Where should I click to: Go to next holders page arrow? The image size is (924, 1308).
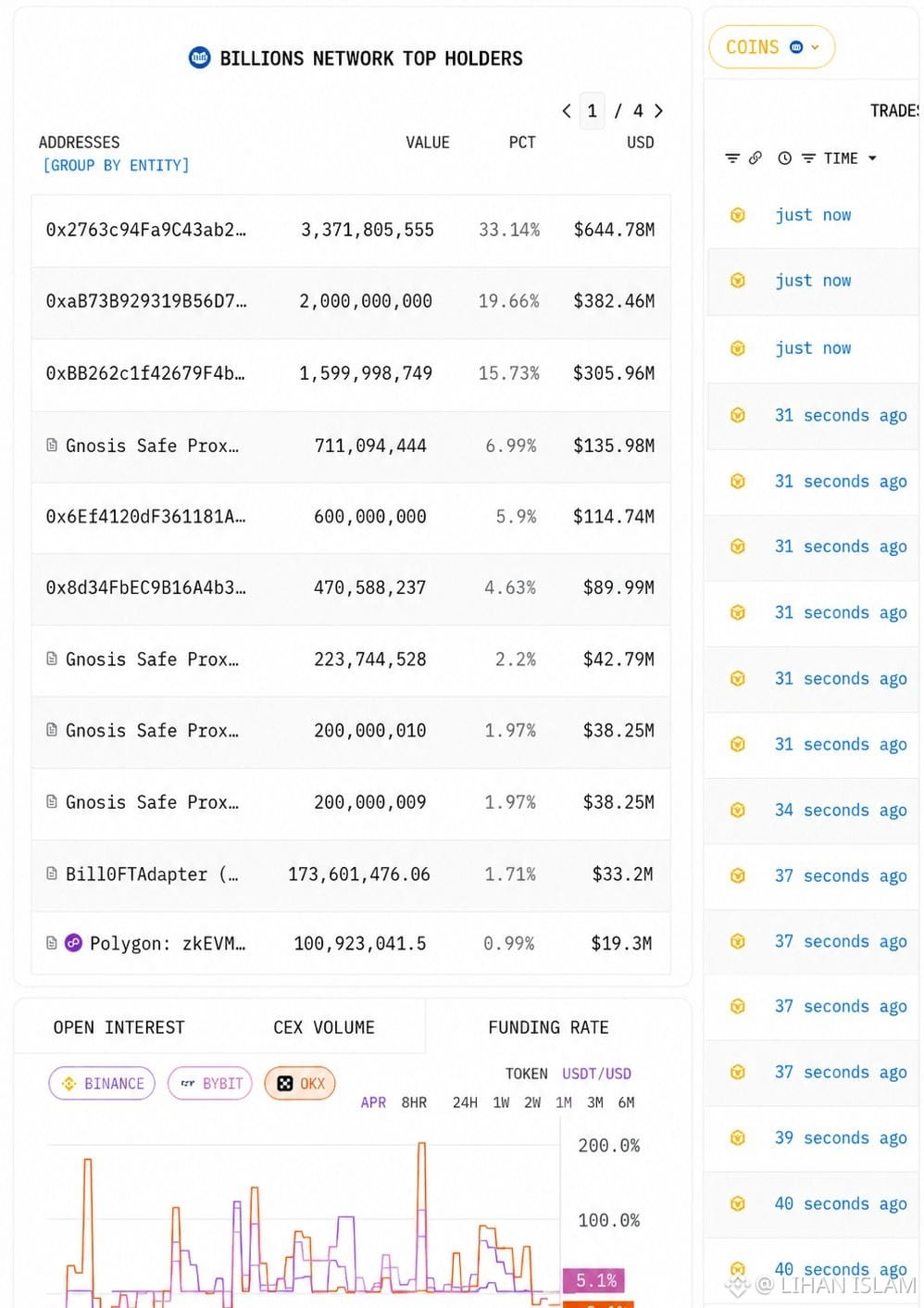(x=658, y=111)
